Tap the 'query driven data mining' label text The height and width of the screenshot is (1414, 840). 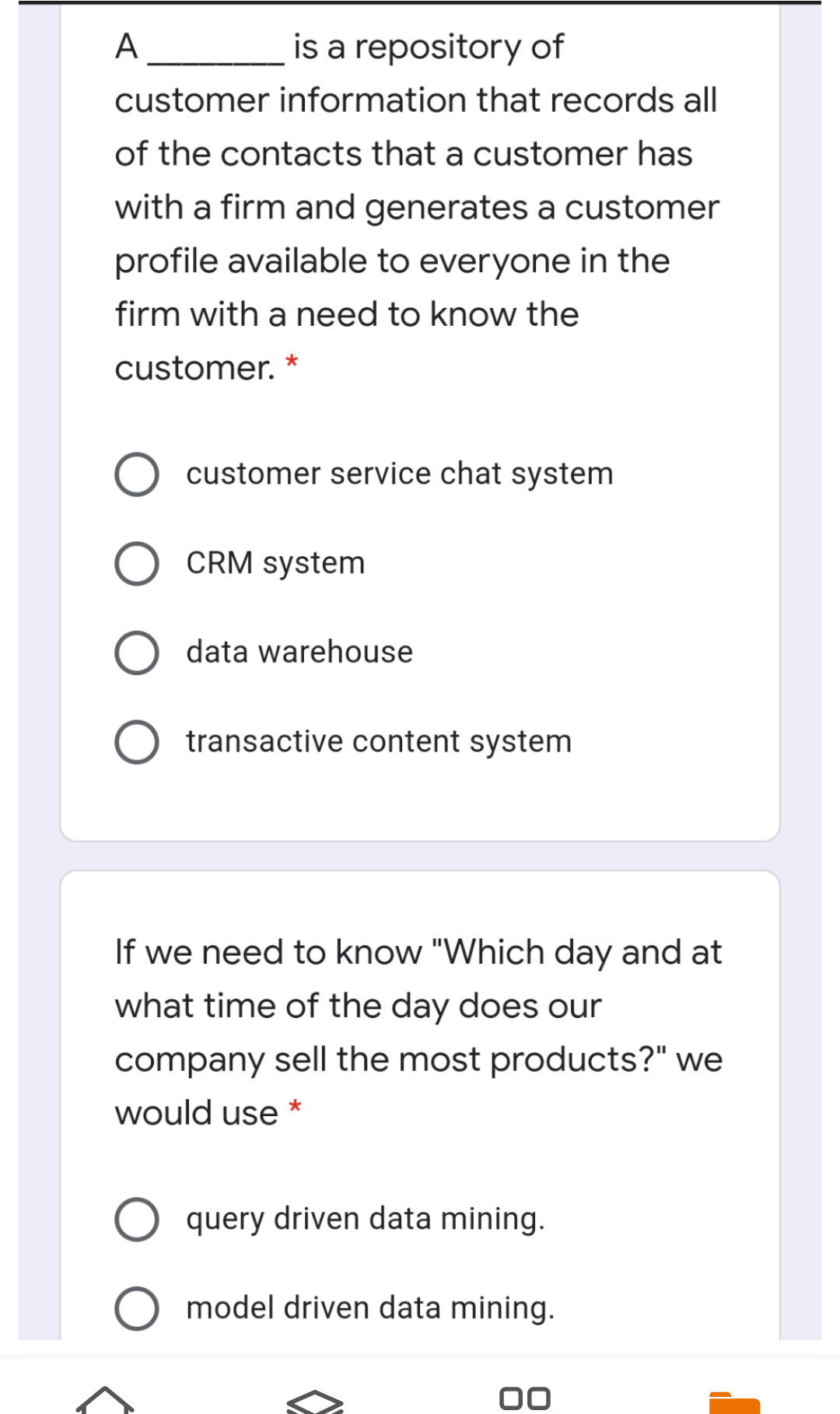tap(365, 1219)
